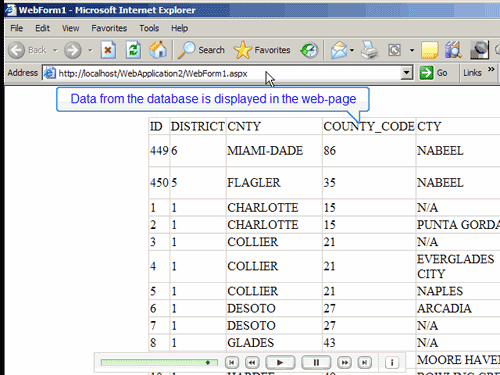Open the File menu
Viewport: 500px width, 375px height.
(17, 28)
